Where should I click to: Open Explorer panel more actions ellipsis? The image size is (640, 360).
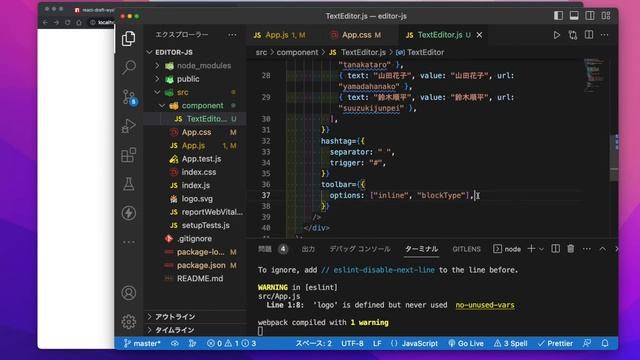coord(232,35)
